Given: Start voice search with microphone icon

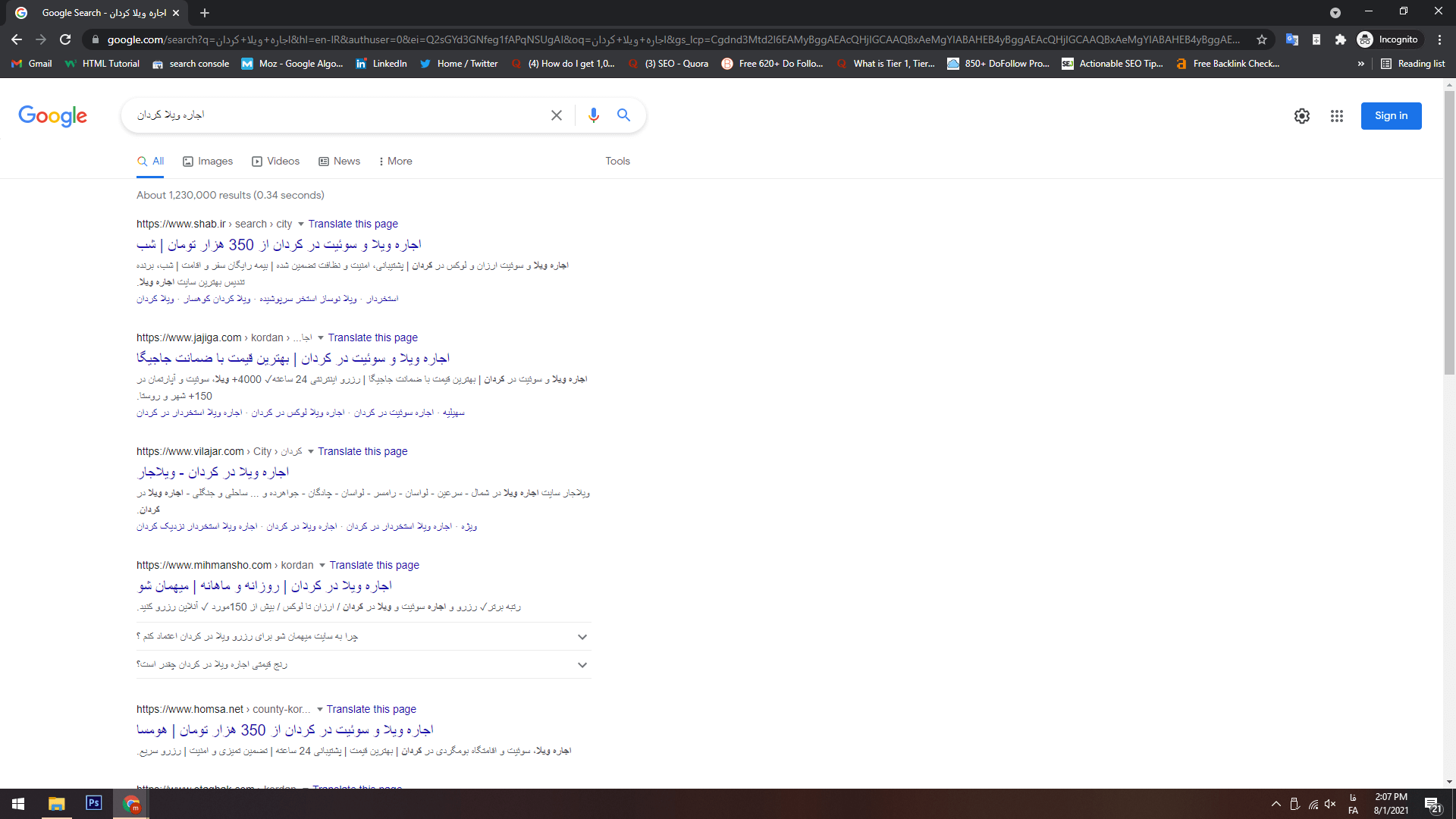Looking at the screenshot, I should (594, 115).
